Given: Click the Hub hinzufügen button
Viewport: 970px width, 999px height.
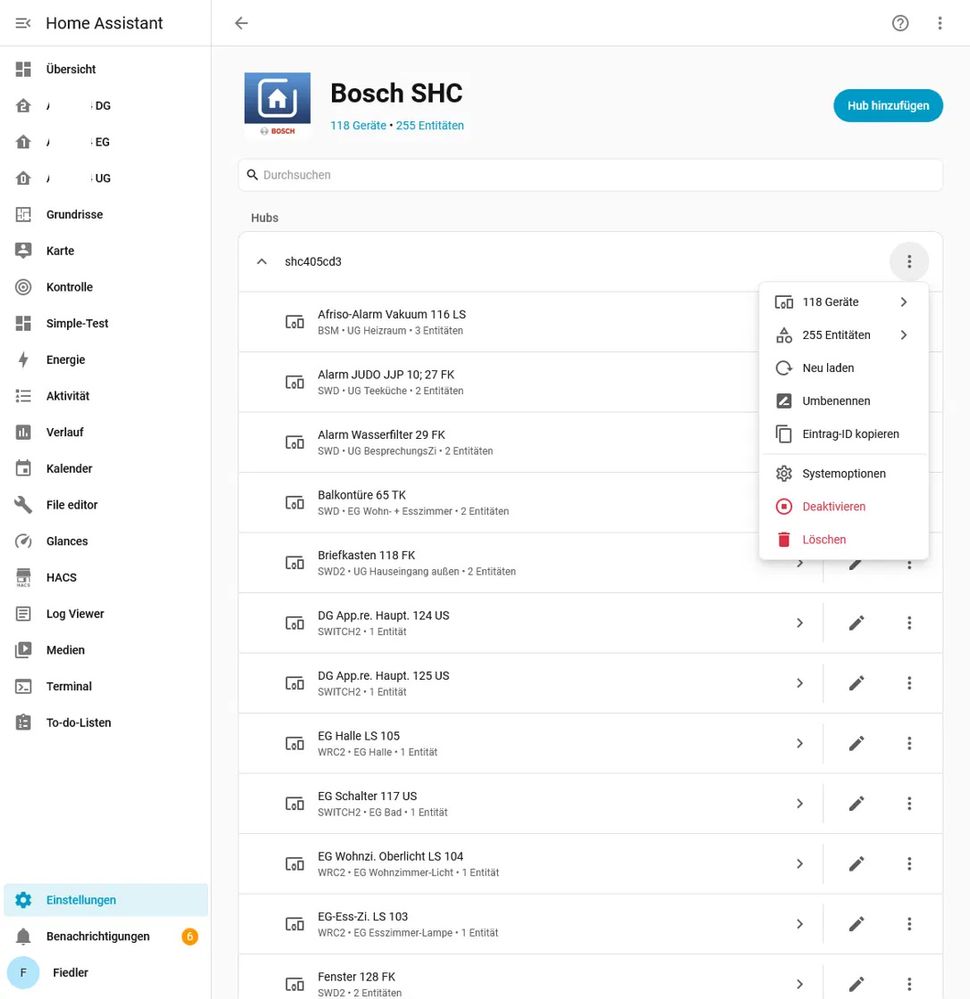Looking at the screenshot, I should pos(888,106).
